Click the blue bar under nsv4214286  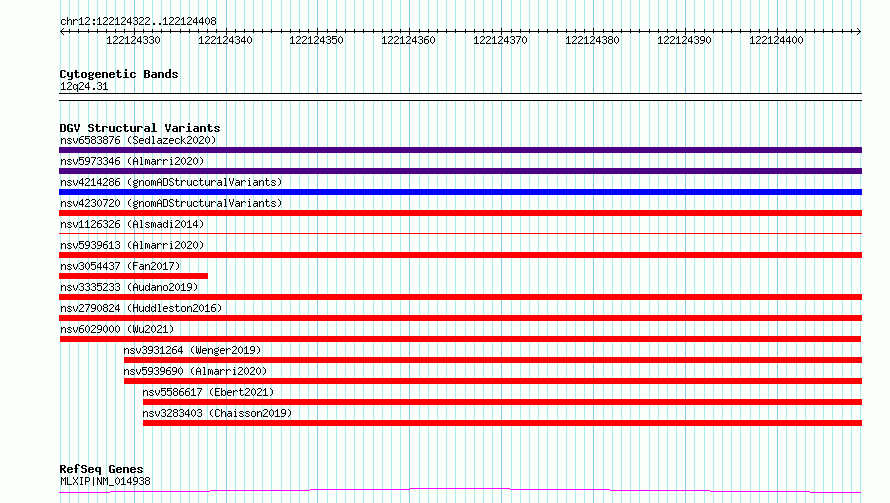click(x=460, y=192)
